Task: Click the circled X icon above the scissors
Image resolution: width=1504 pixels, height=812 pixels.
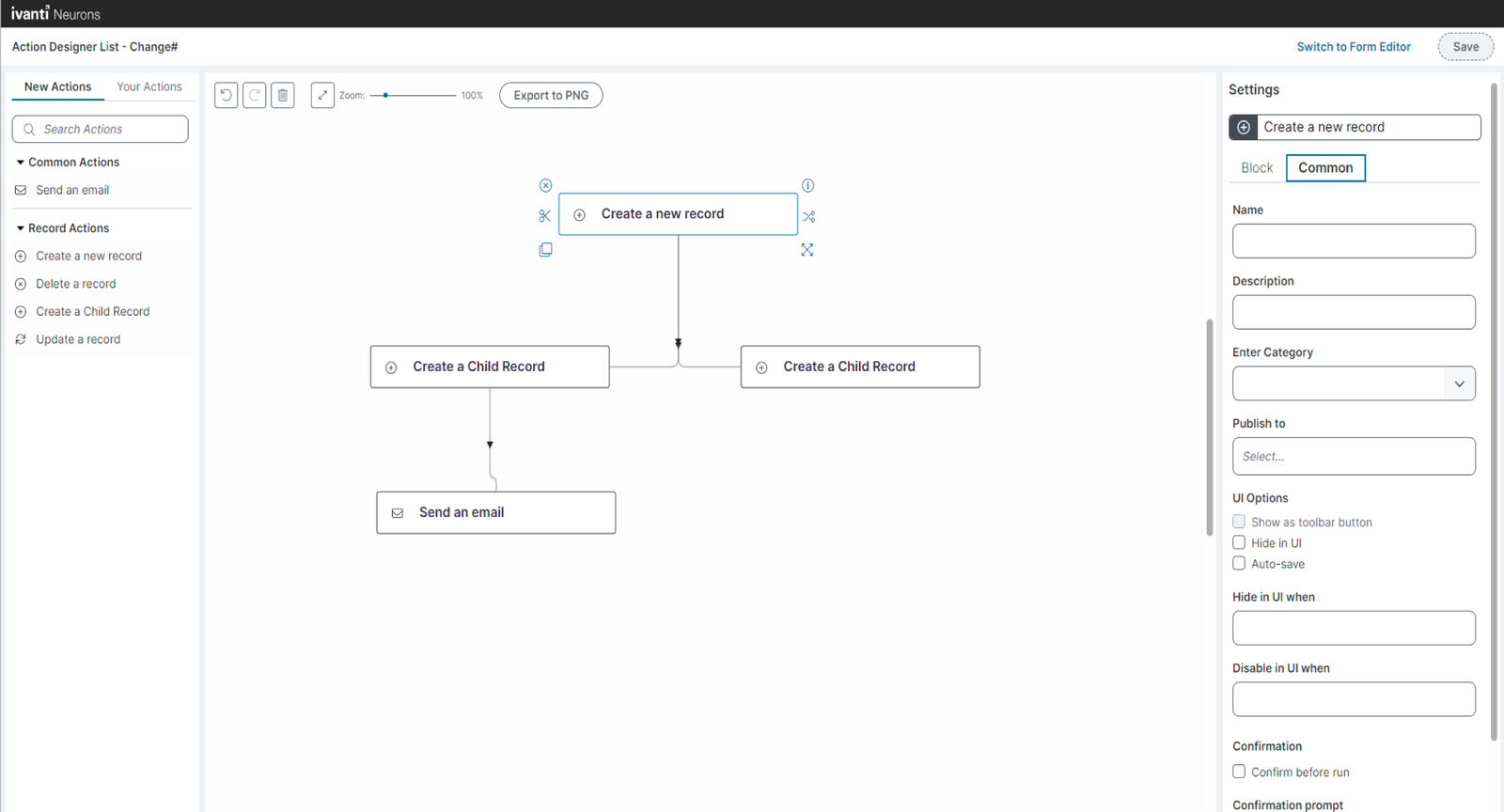Action: click(545, 185)
